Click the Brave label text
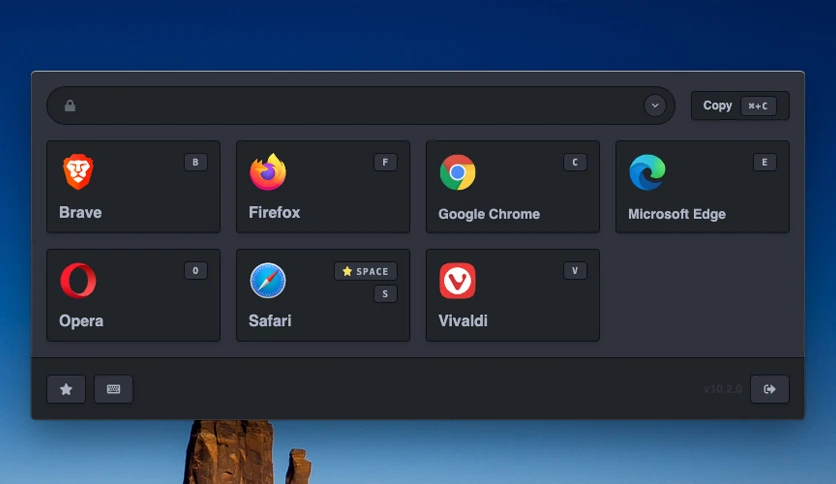The image size is (836, 484). (x=81, y=212)
